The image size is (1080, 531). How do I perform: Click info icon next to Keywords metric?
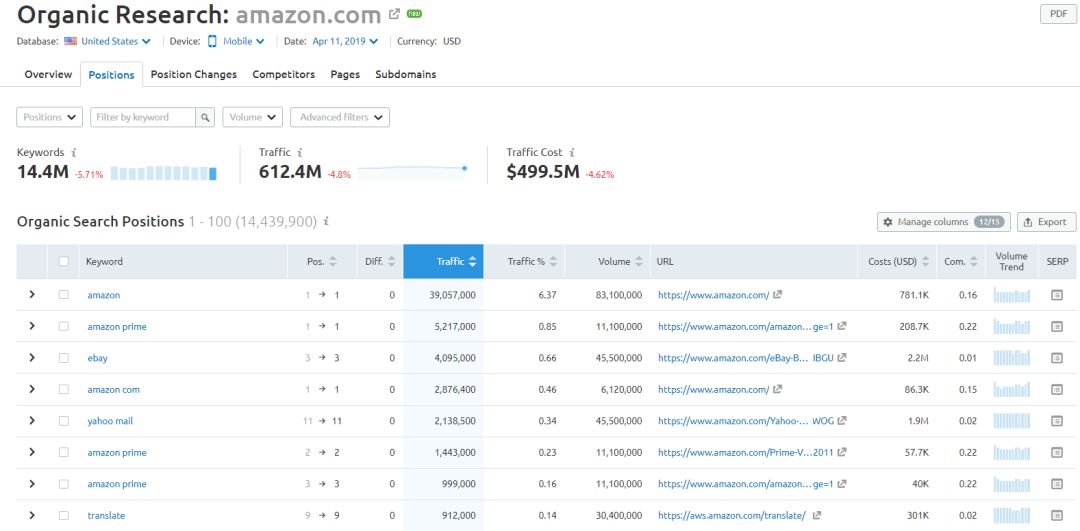pyautogui.click(x=74, y=153)
